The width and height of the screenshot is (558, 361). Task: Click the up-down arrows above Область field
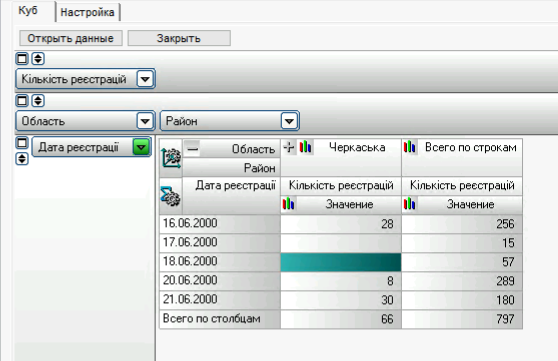pyautogui.click(x=38, y=101)
